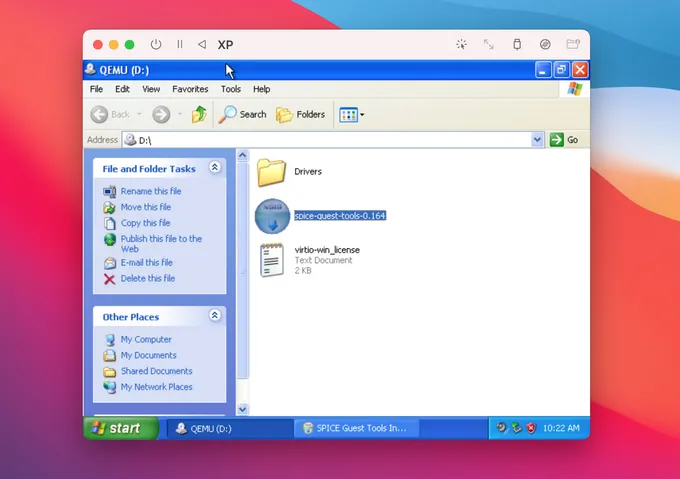Open Forward history dropdown arrow
Screen dimensions: 680x479
click(179, 114)
